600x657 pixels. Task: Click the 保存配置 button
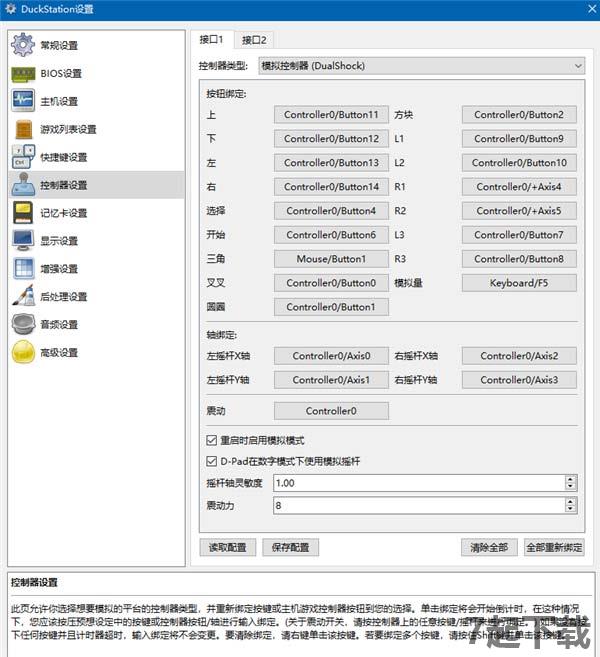point(290,547)
